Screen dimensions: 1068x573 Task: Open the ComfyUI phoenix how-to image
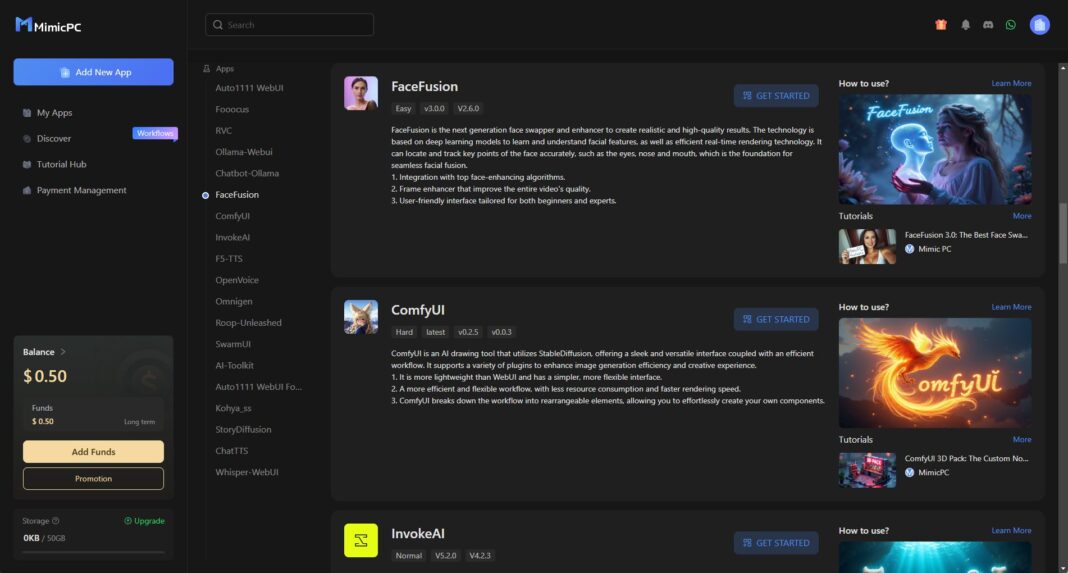934,373
